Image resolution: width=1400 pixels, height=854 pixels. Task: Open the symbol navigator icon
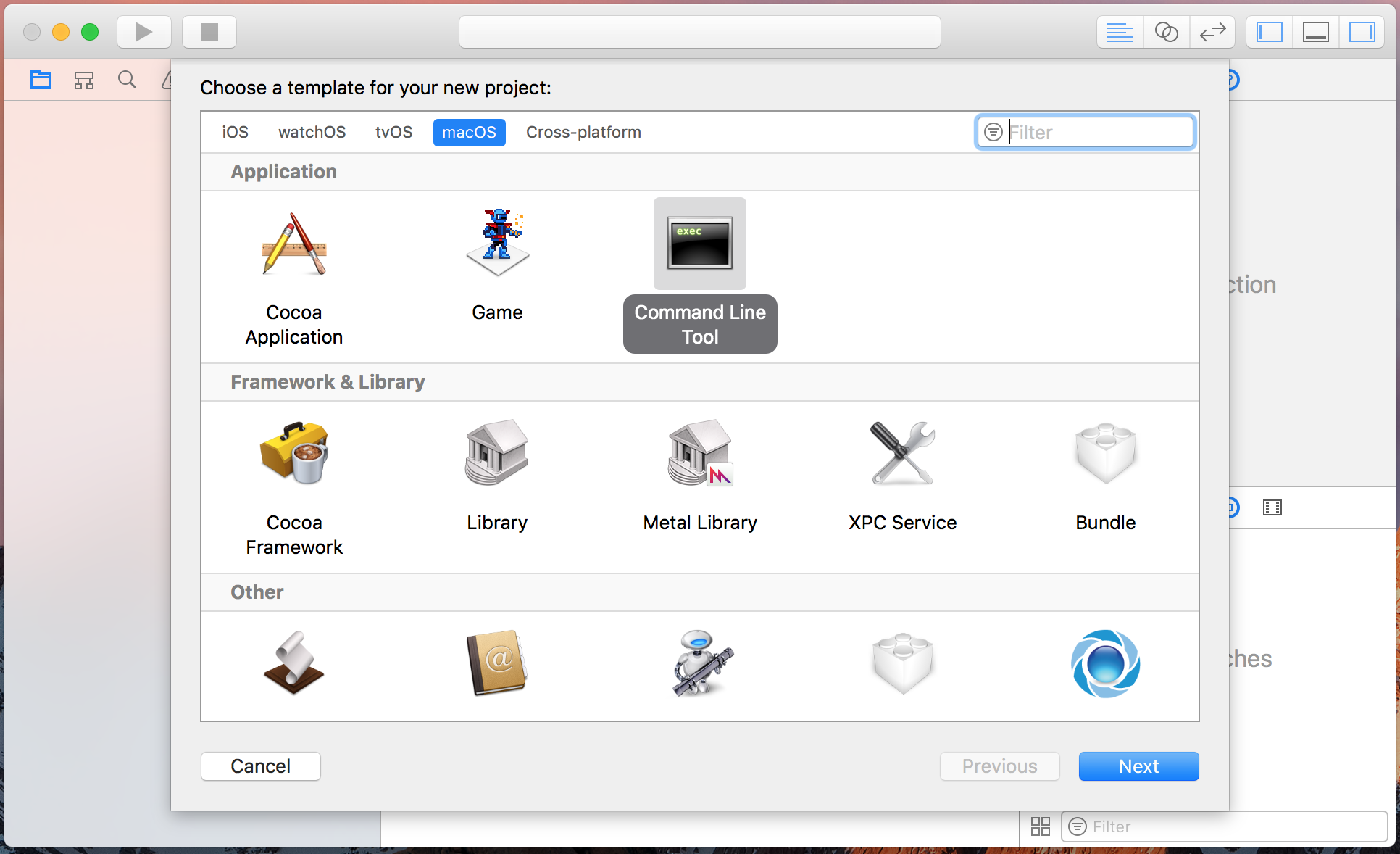(x=84, y=80)
